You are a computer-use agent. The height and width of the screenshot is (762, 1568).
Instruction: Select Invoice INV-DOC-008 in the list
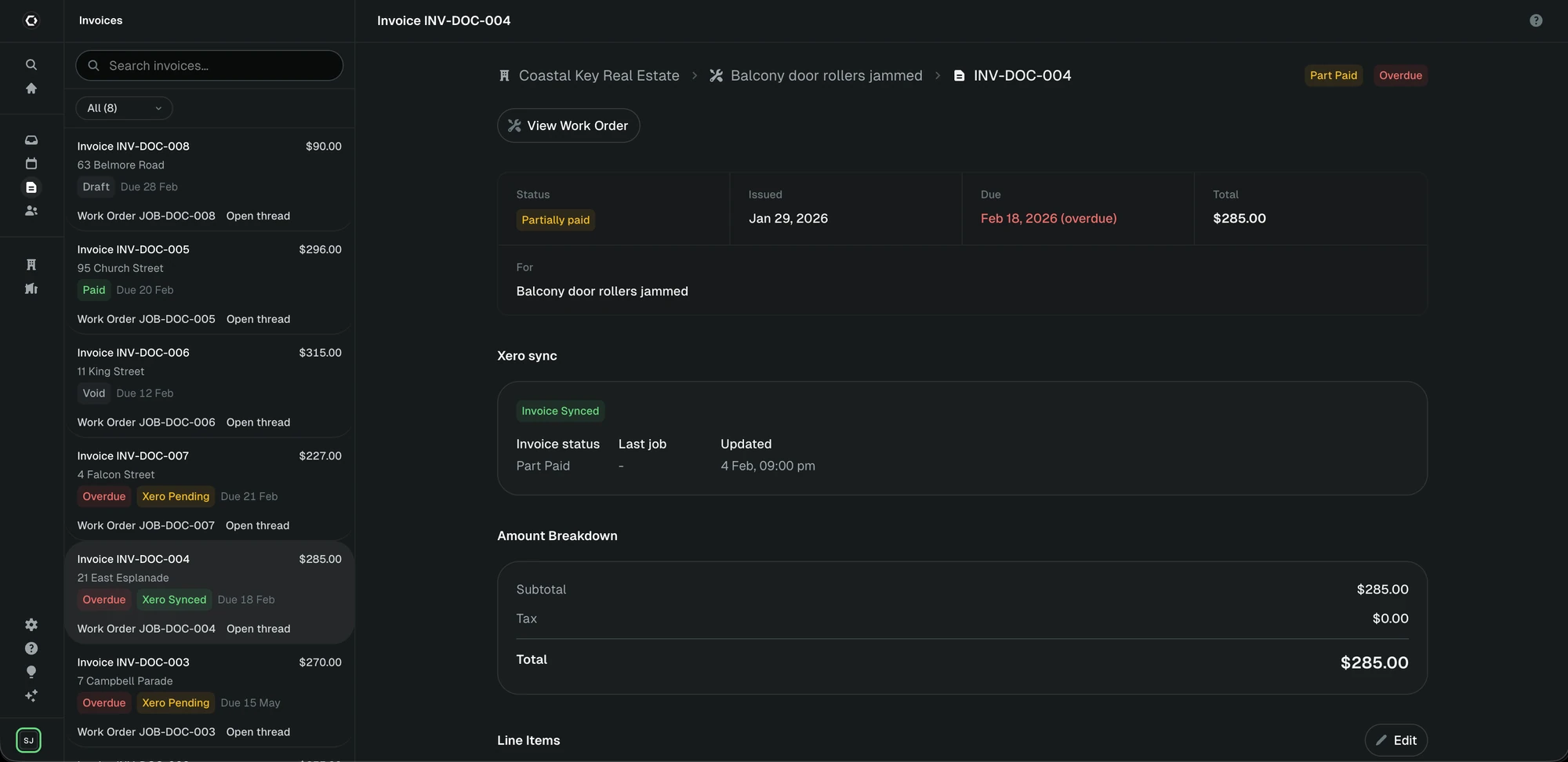coord(209,180)
